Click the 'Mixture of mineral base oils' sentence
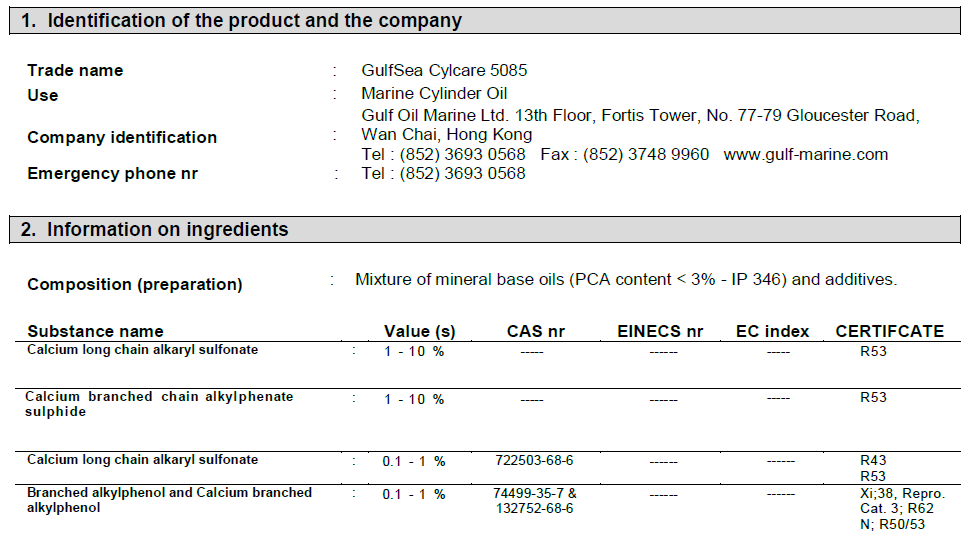Image resolution: width=971 pixels, height=536 pixels. coord(626,280)
